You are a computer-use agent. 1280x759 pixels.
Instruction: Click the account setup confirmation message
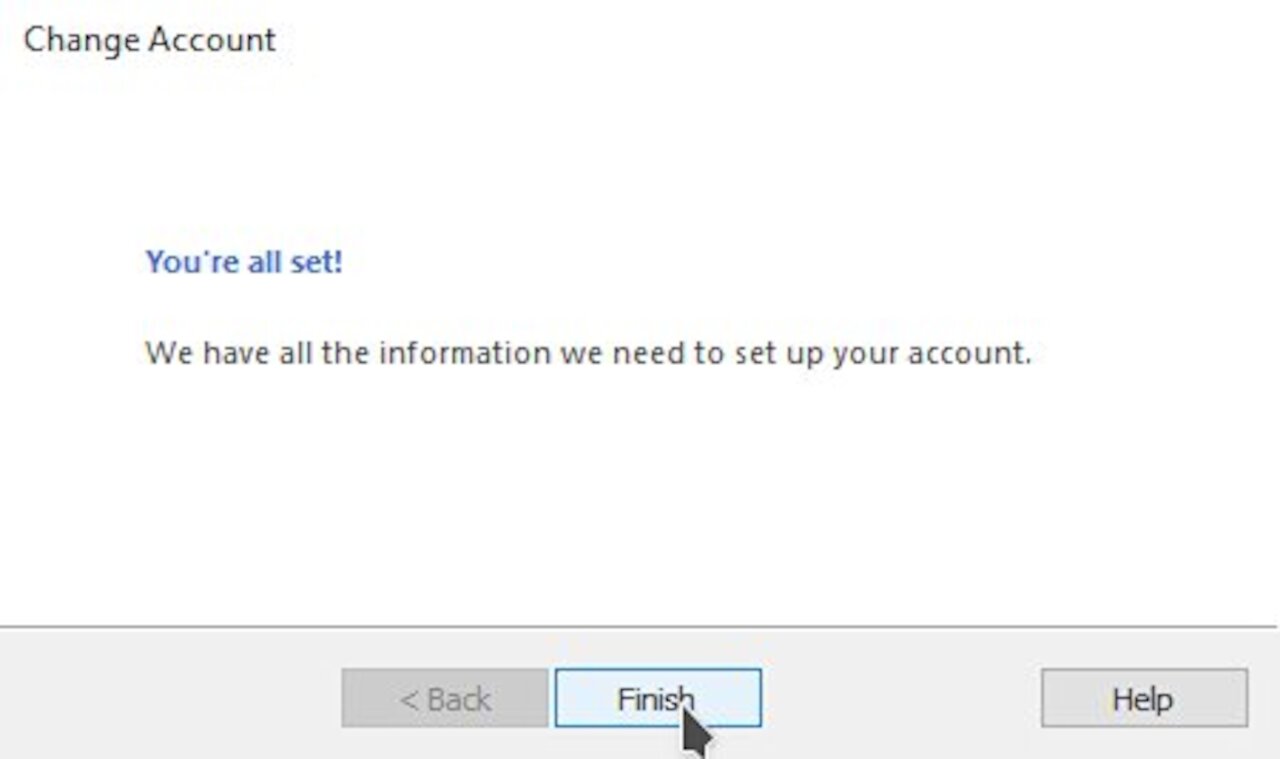tap(590, 353)
